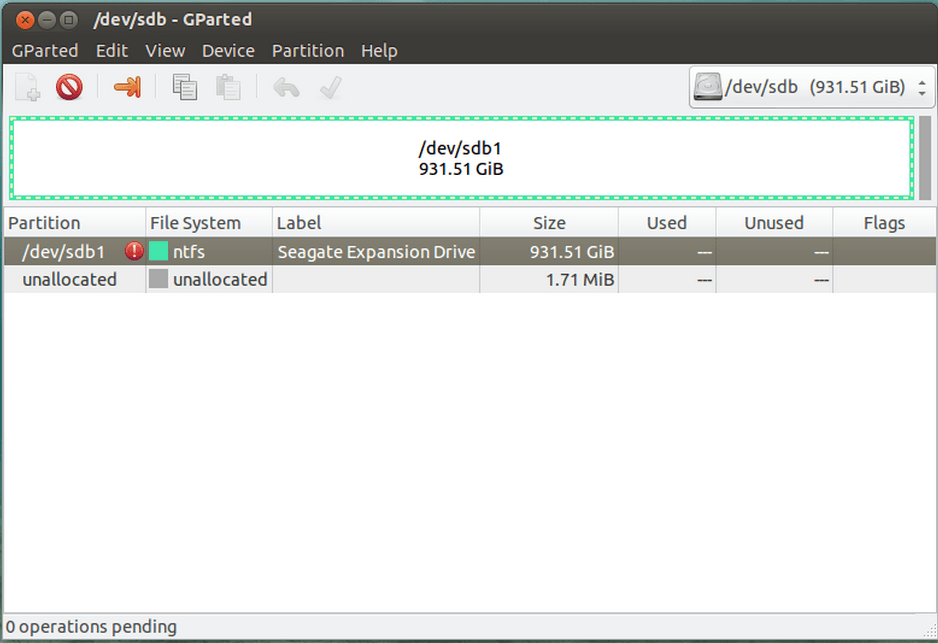This screenshot has height=643, width=938.
Task: Click the Label column header
Action: click(x=299, y=223)
